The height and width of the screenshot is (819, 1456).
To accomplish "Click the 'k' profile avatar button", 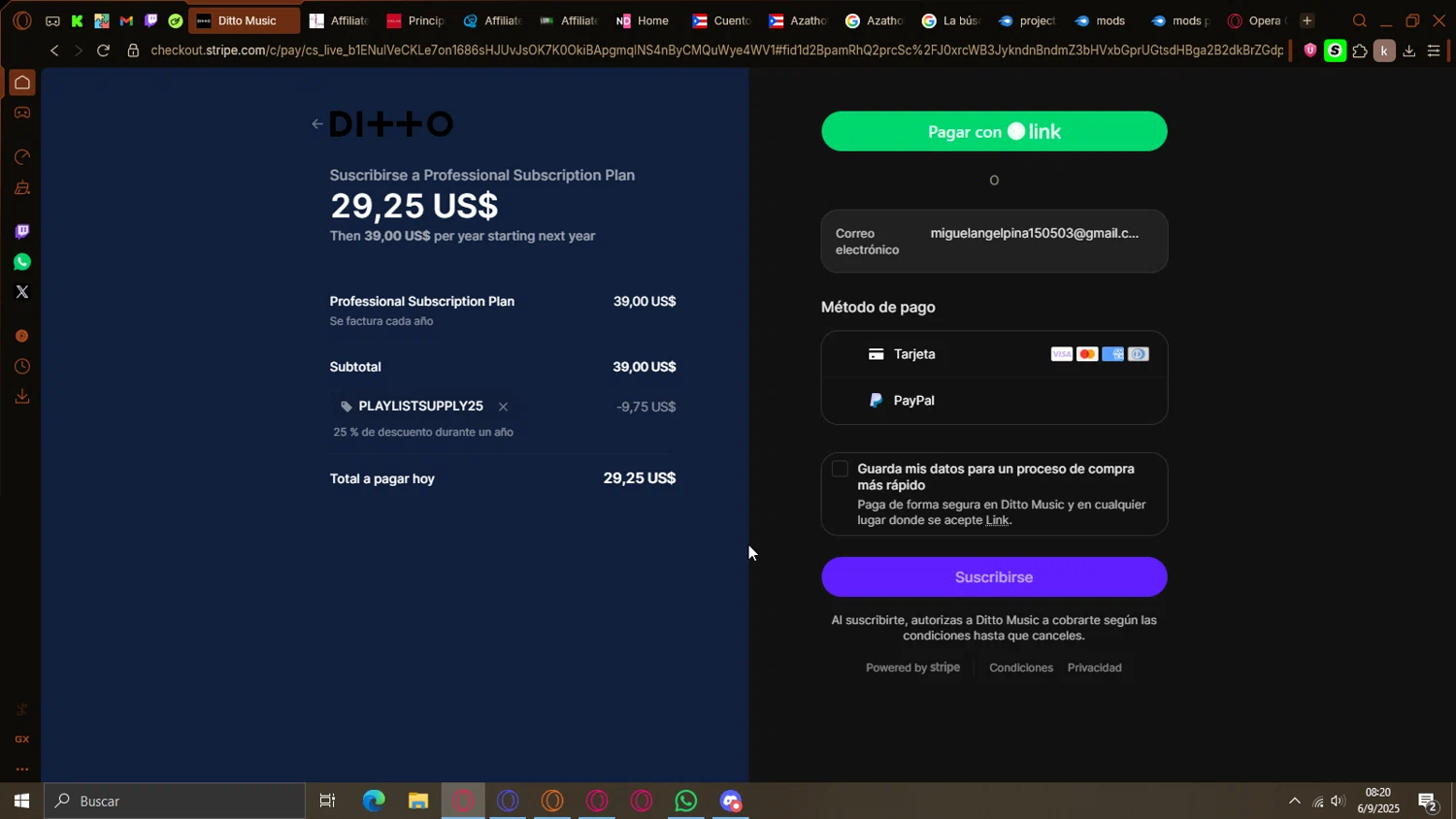I will (x=1384, y=50).
